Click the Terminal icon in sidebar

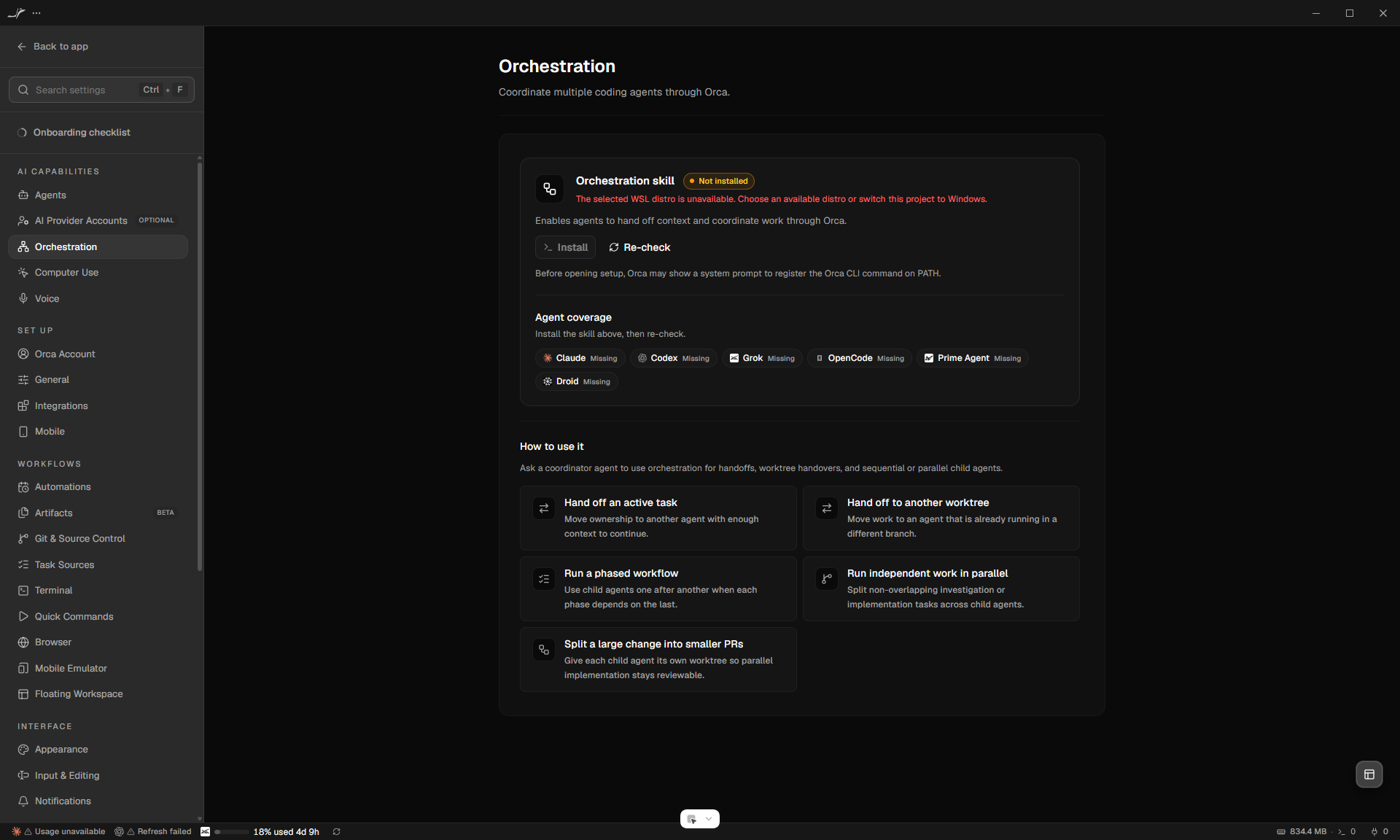tap(23, 591)
